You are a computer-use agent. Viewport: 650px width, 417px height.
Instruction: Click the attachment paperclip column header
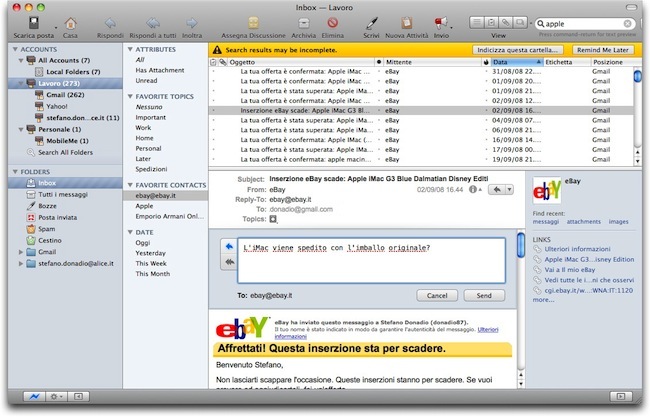[x=223, y=62]
